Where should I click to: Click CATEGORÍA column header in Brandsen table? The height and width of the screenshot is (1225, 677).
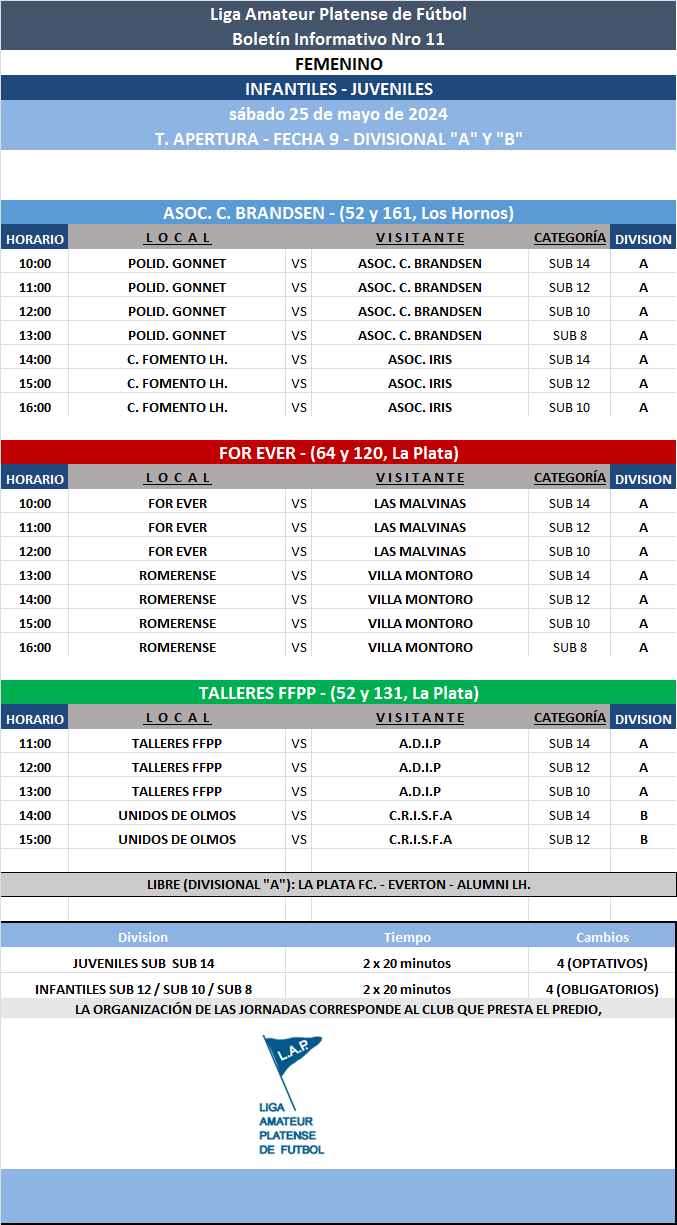tap(569, 238)
